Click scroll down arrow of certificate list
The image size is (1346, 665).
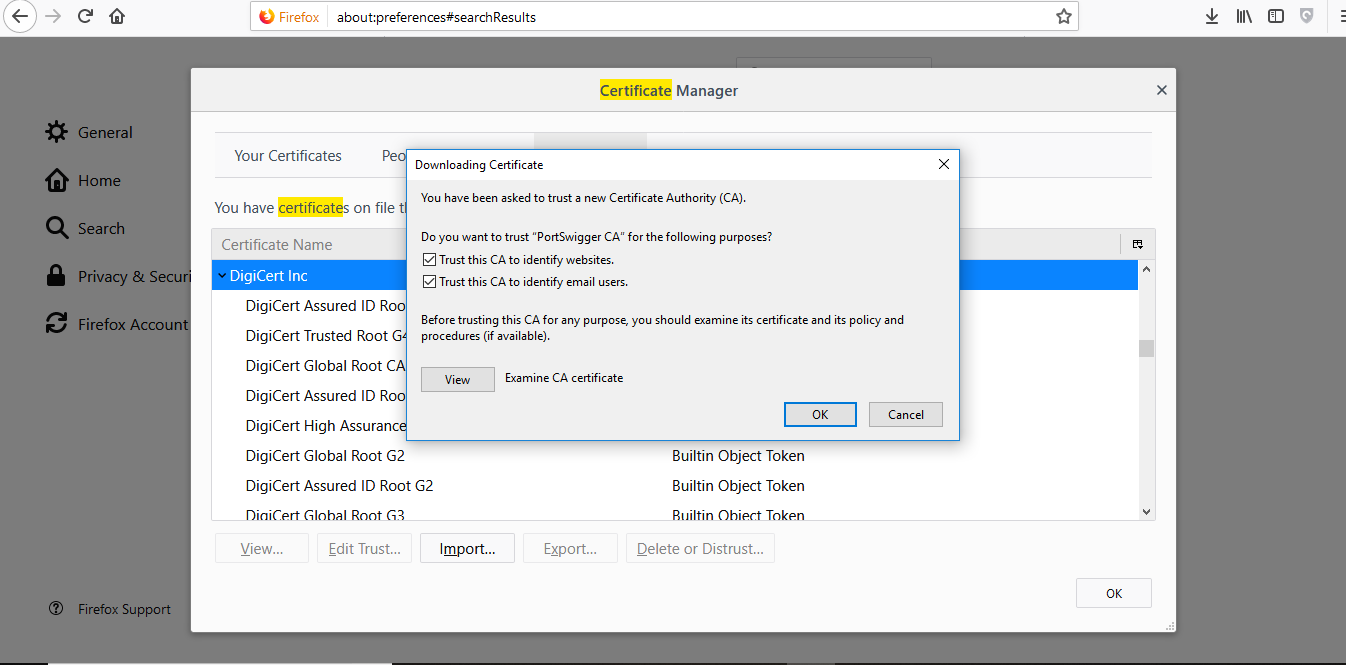point(1146,511)
